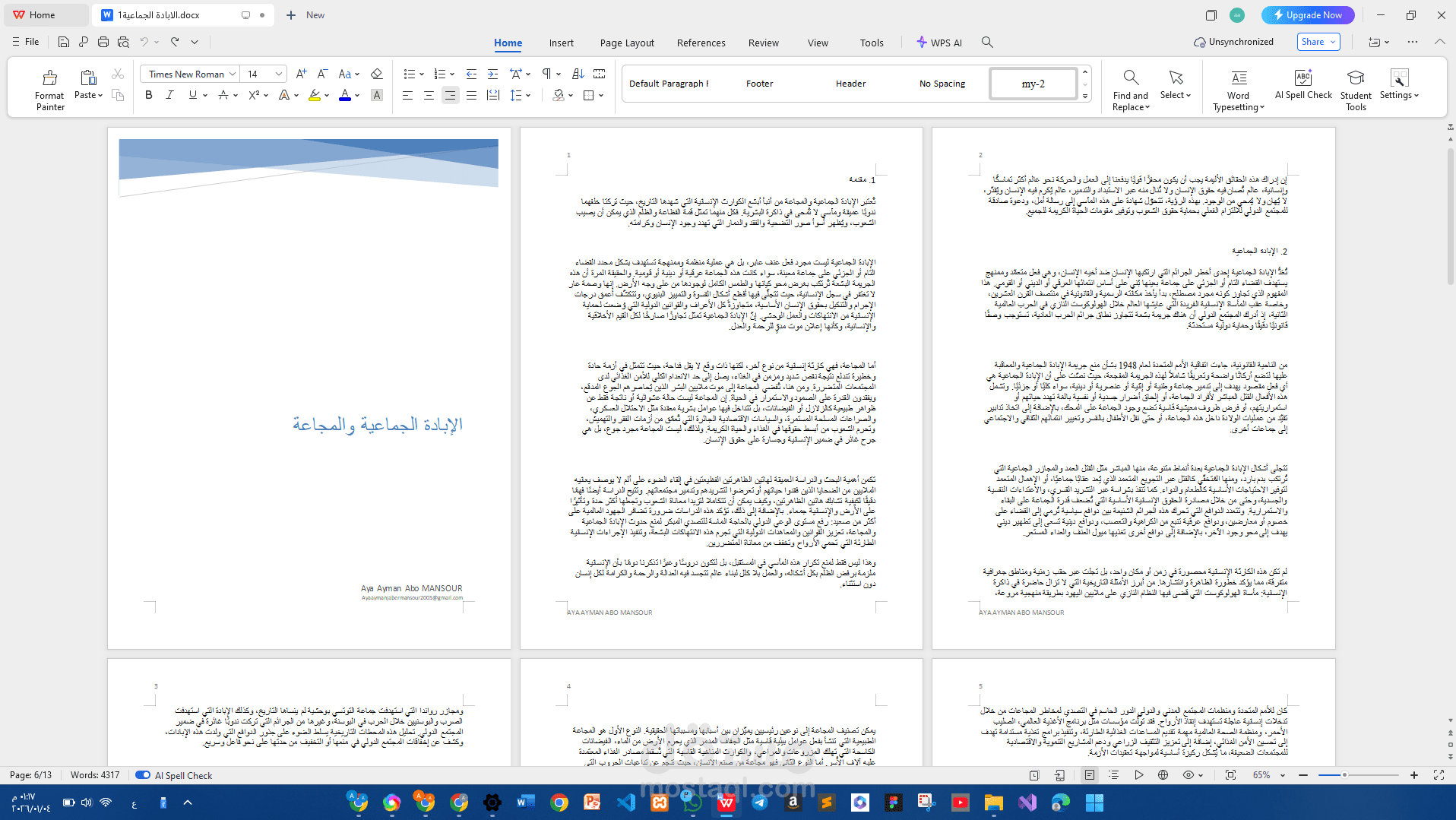Toggle Underline formatting

point(192,95)
